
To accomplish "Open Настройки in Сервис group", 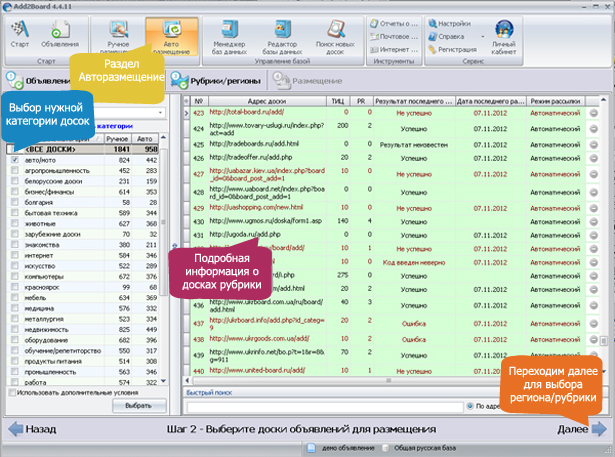I will pyautogui.click(x=449, y=24).
